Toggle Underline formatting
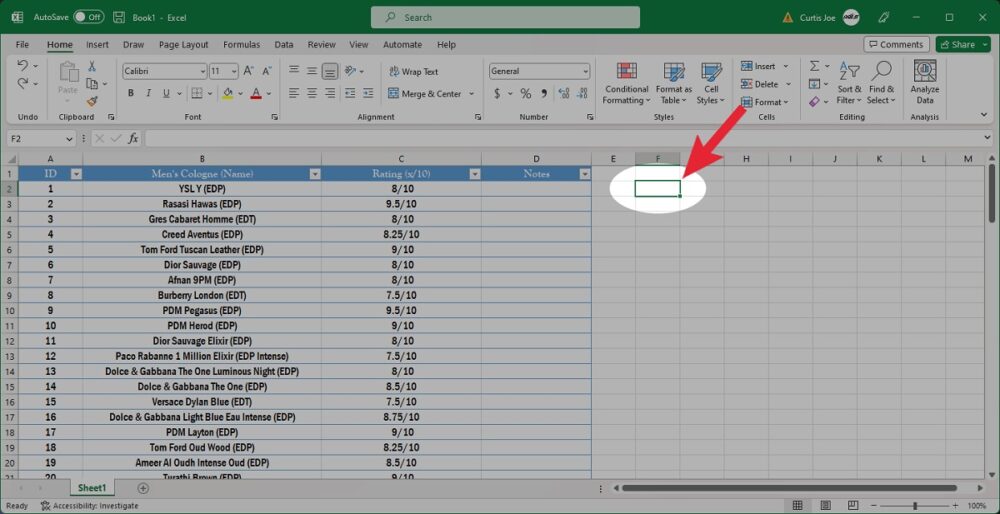The image size is (1000, 514). click(166, 93)
